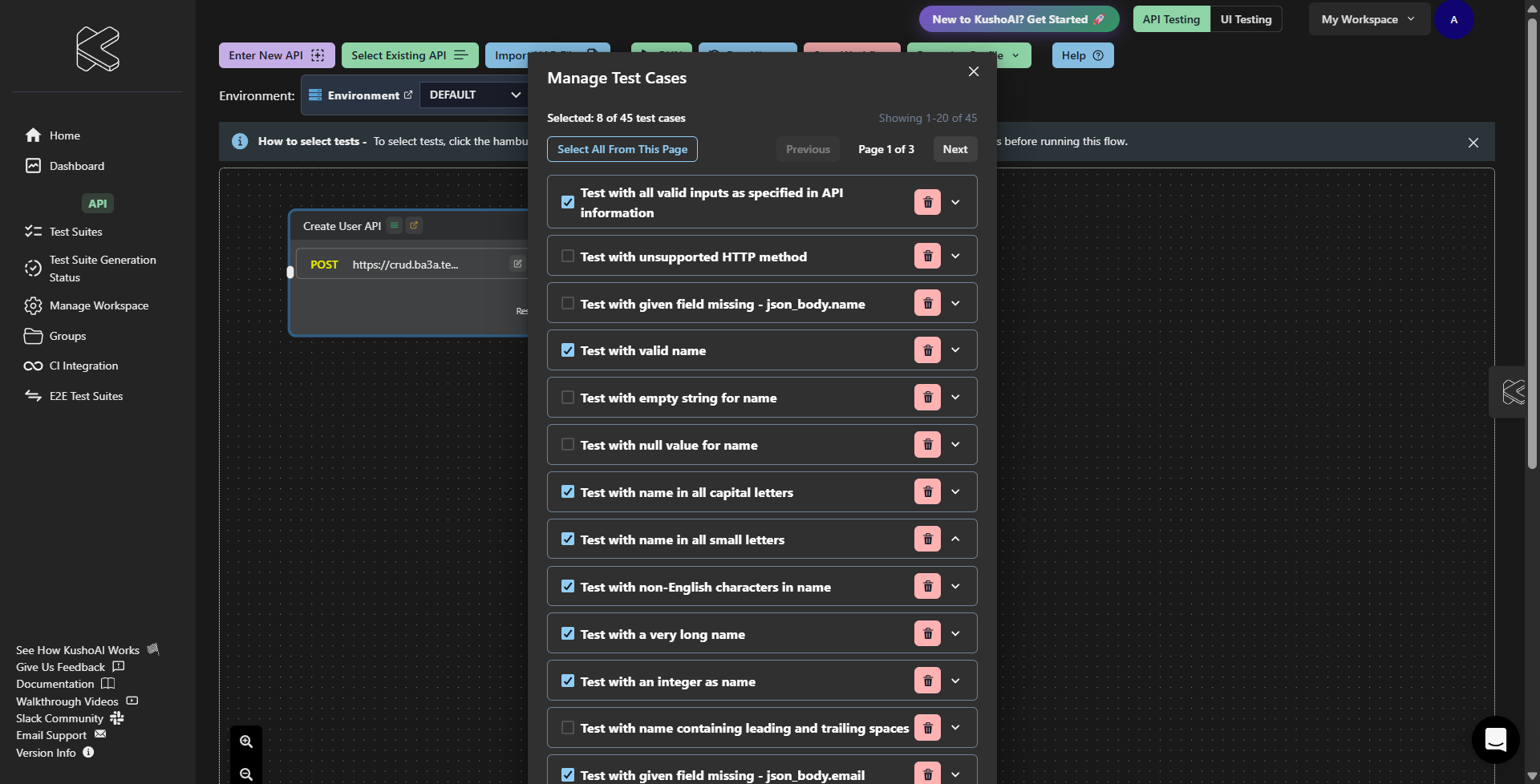Click the KushoAI logo in sidebar
Image resolution: width=1540 pixels, height=784 pixels.
pyautogui.click(x=98, y=49)
